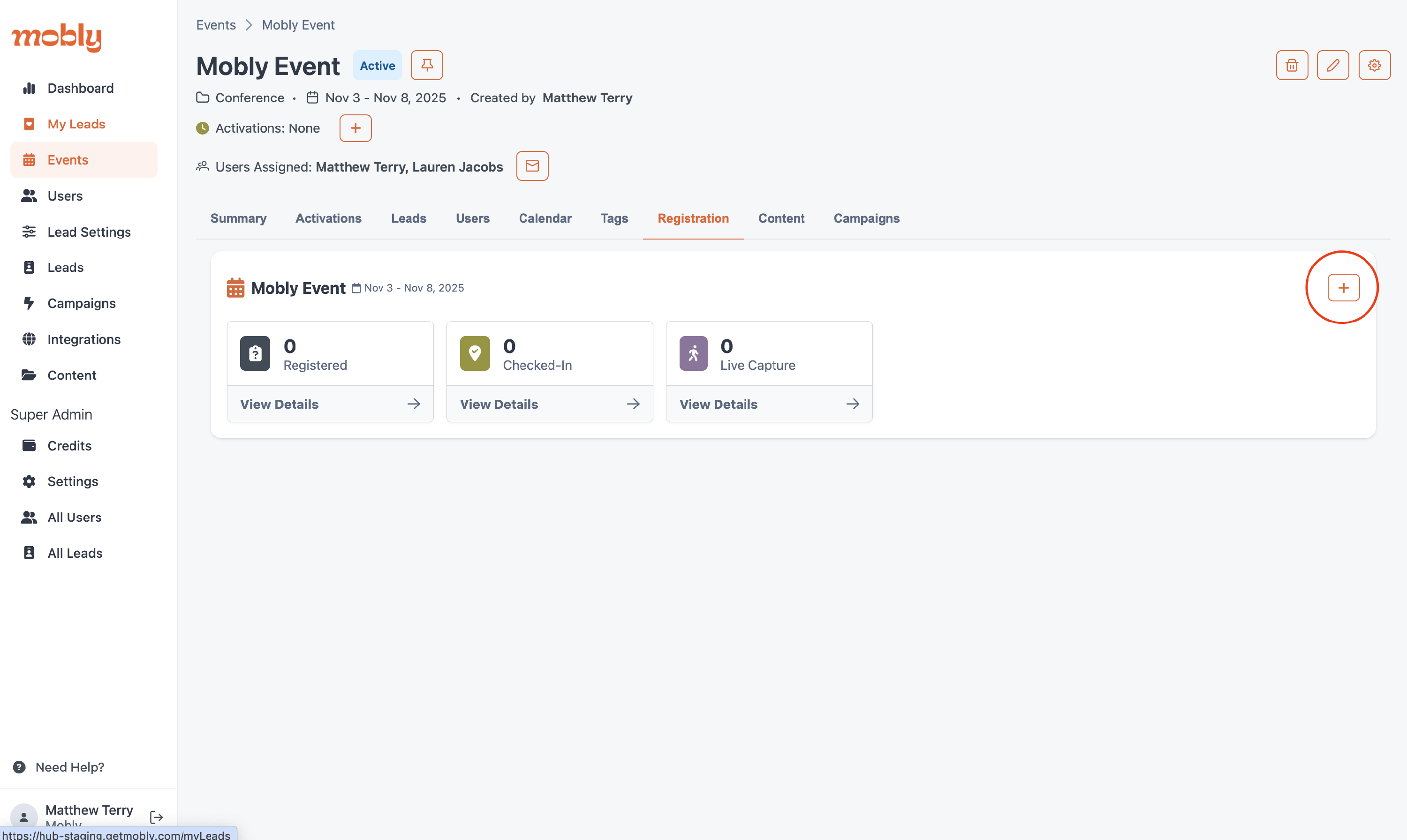Open Need Help question icon
The height and width of the screenshot is (840, 1407).
pos(19,767)
